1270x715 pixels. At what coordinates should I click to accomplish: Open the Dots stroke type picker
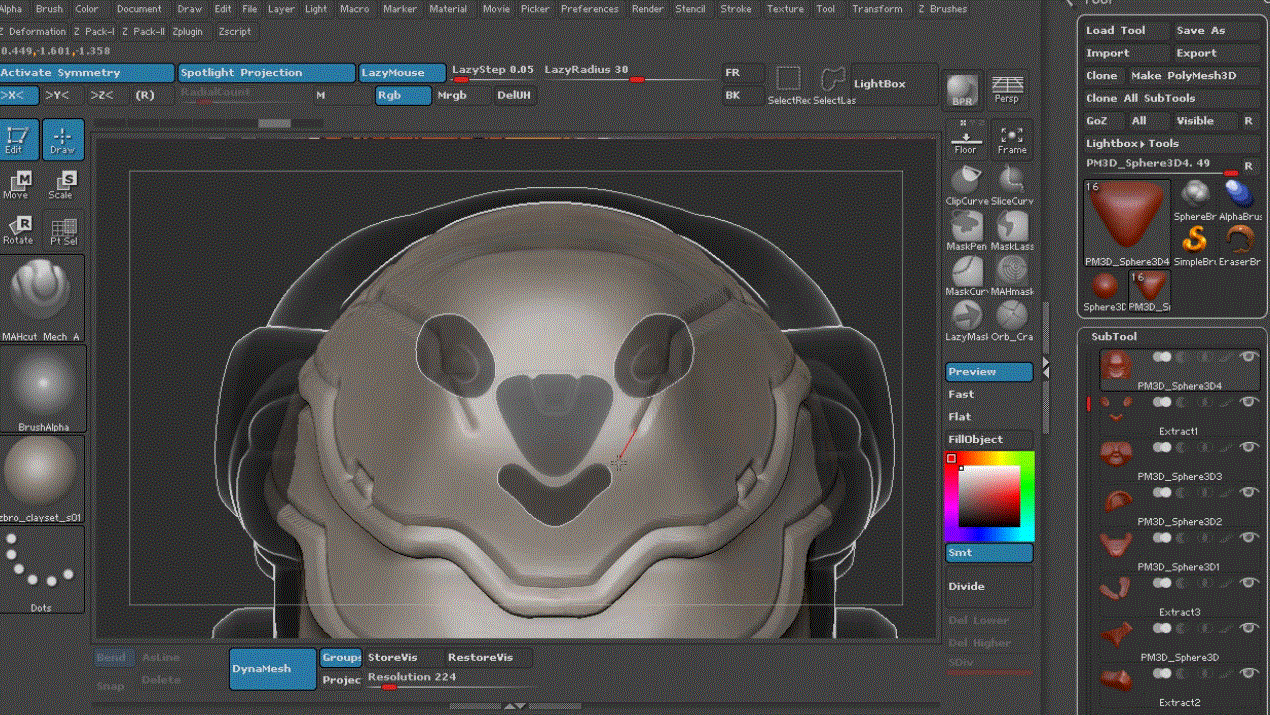(x=42, y=570)
